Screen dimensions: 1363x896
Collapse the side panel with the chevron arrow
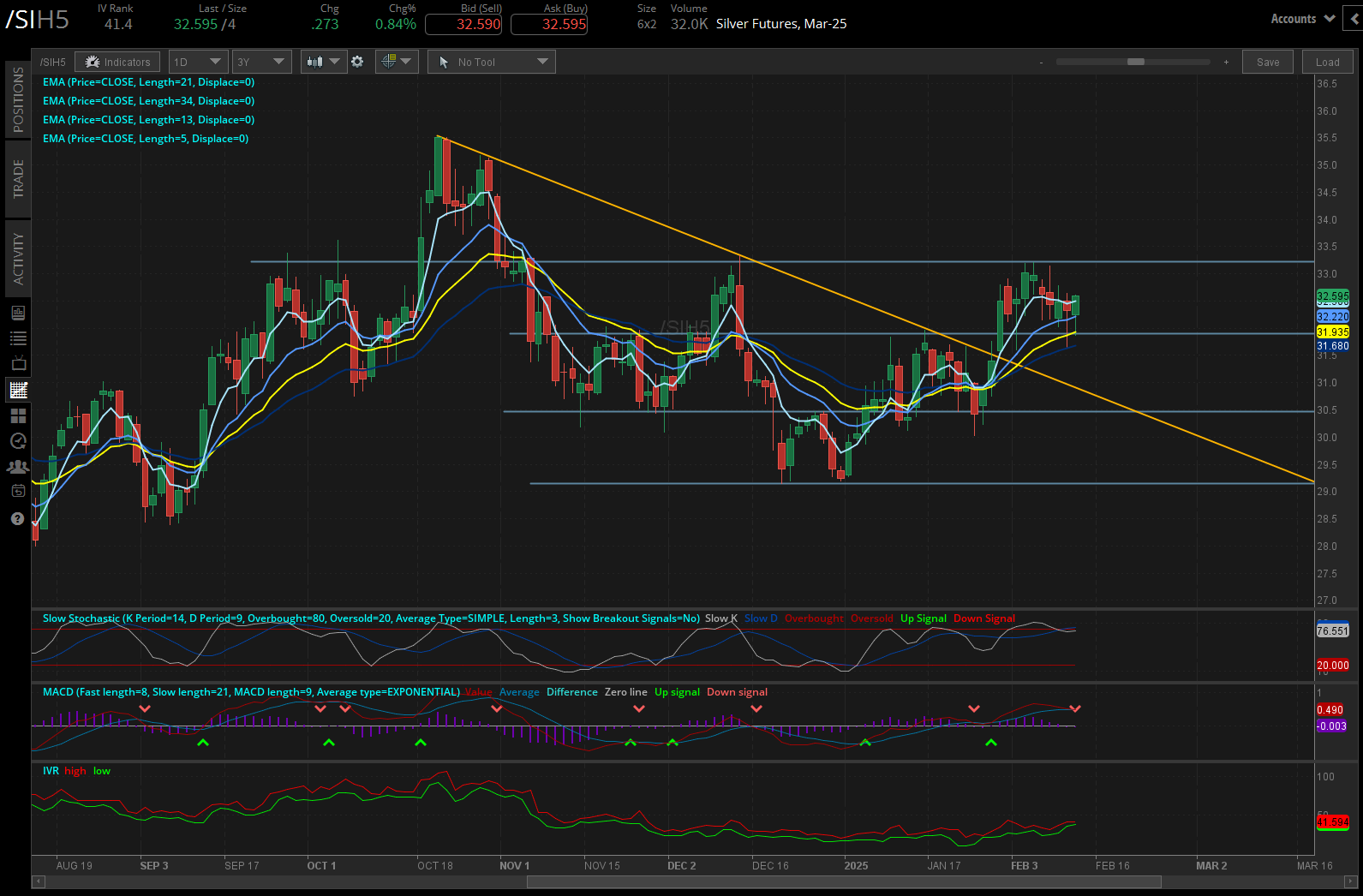click(1355, 19)
